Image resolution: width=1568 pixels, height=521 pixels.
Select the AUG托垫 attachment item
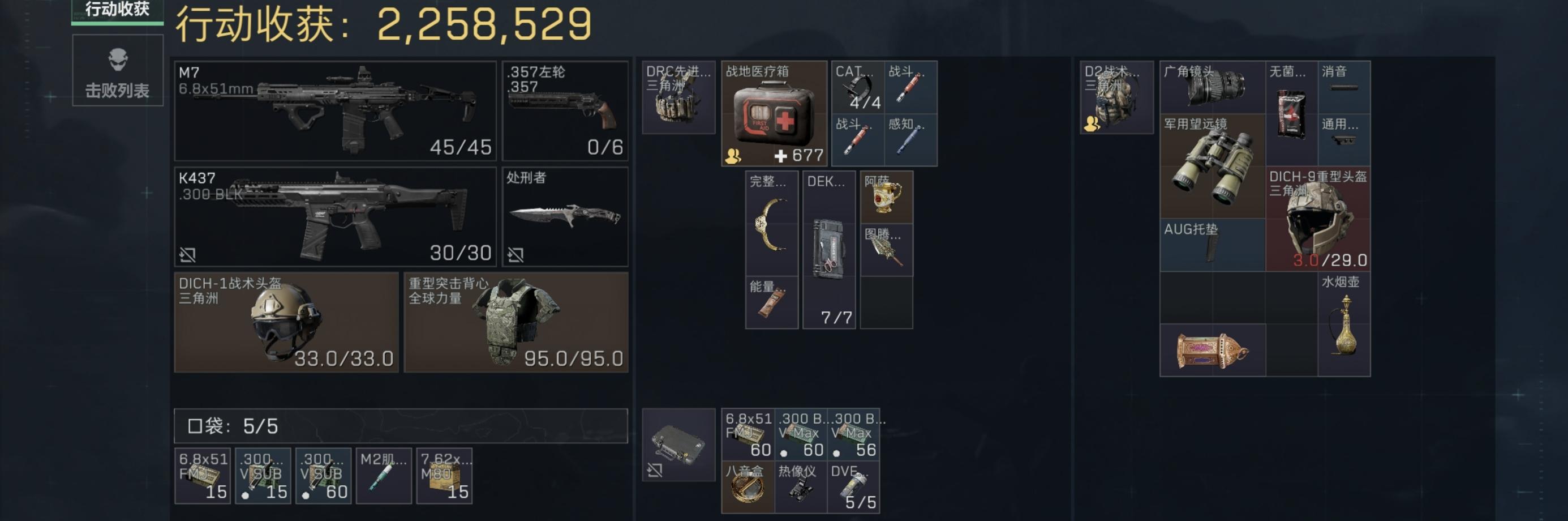(x=1213, y=245)
